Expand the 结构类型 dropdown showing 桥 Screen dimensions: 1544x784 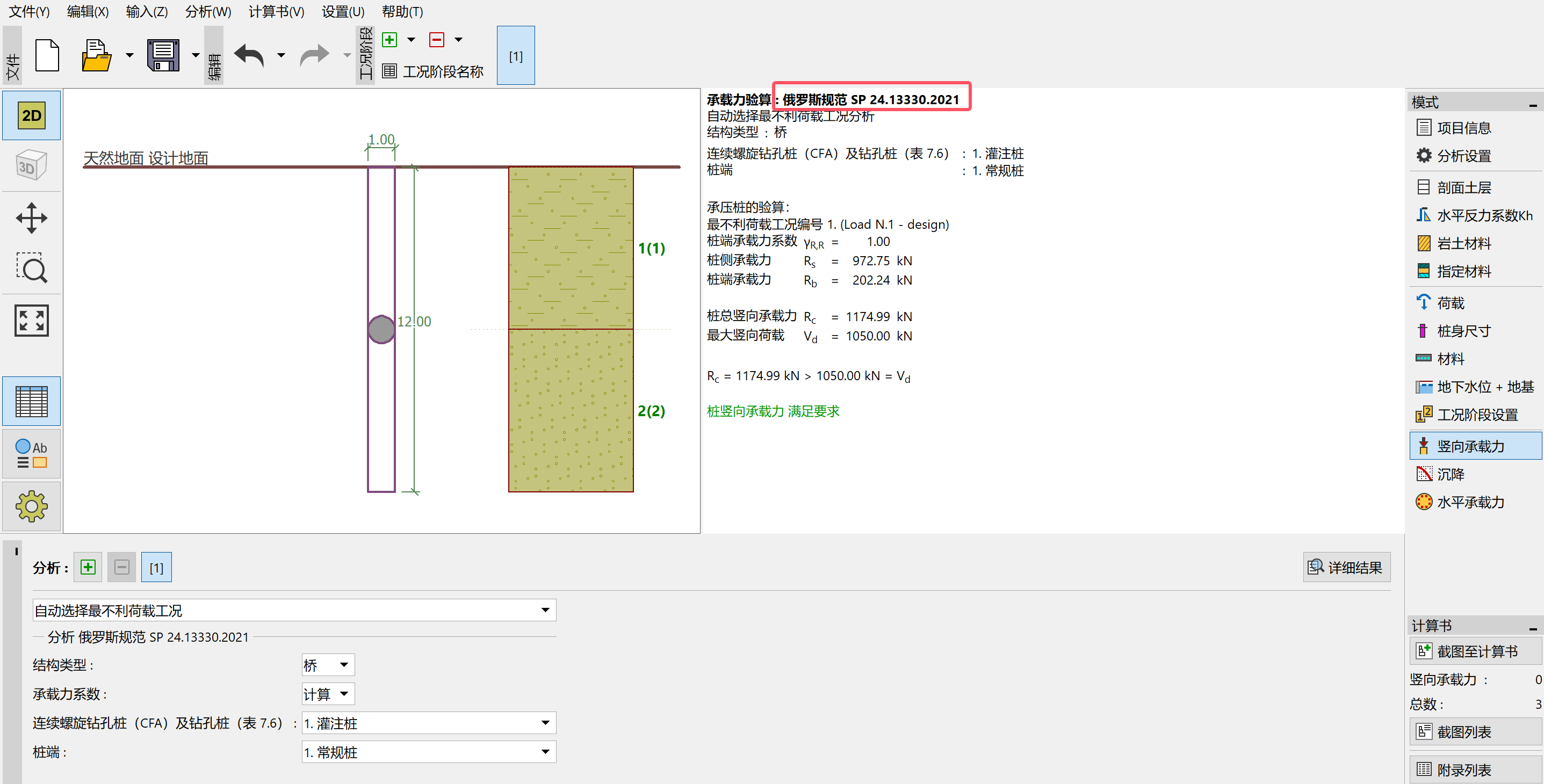coord(328,665)
